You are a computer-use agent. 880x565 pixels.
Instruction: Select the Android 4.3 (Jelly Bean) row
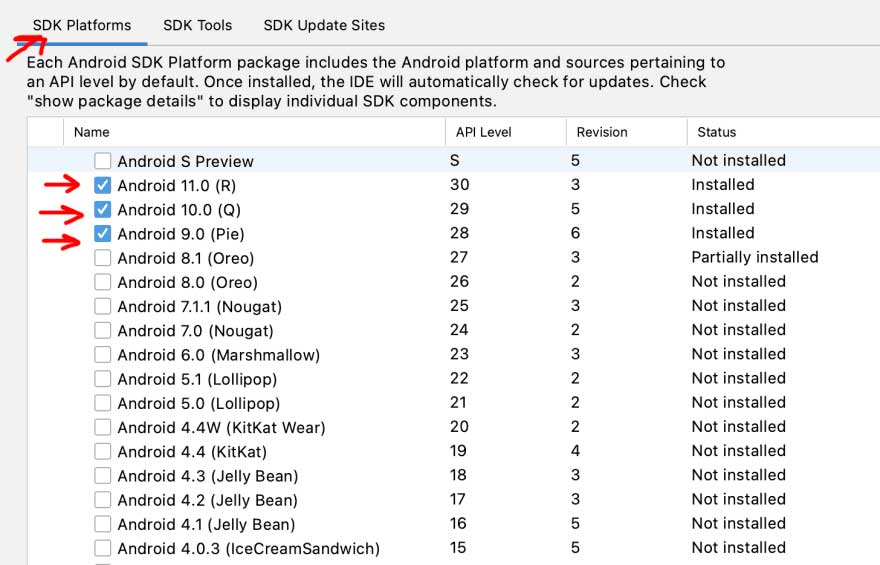(208, 475)
